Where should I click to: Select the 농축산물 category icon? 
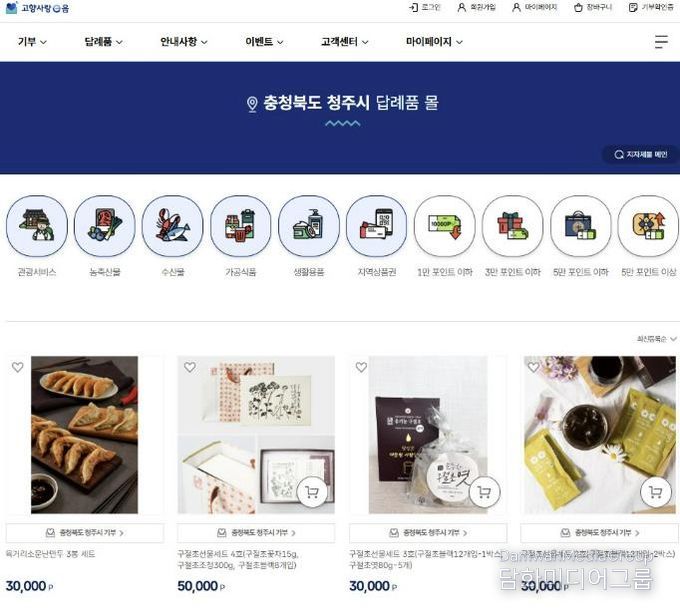(x=105, y=226)
